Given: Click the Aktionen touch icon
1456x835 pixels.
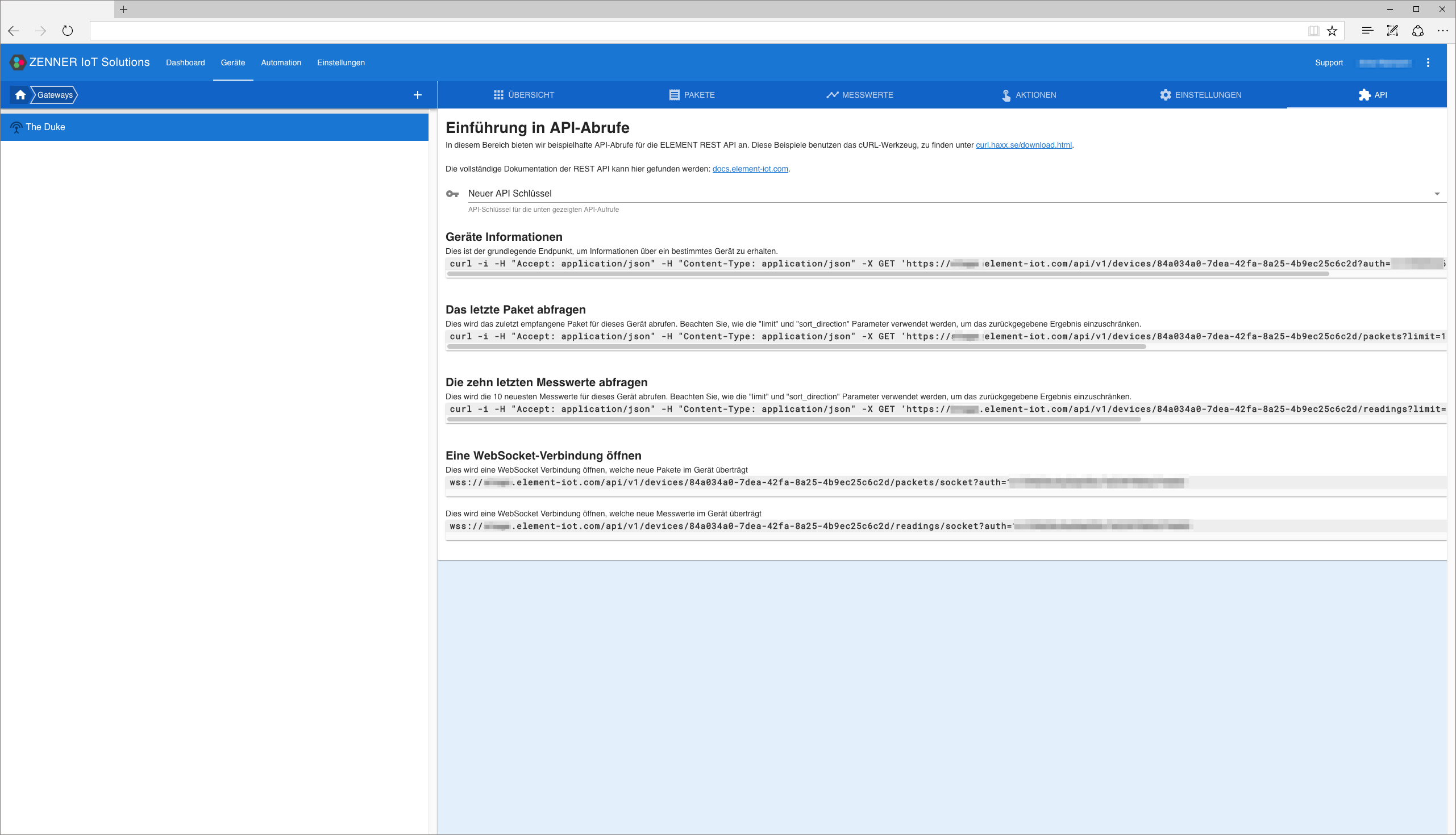Looking at the screenshot, I should tap(1006, 95).
